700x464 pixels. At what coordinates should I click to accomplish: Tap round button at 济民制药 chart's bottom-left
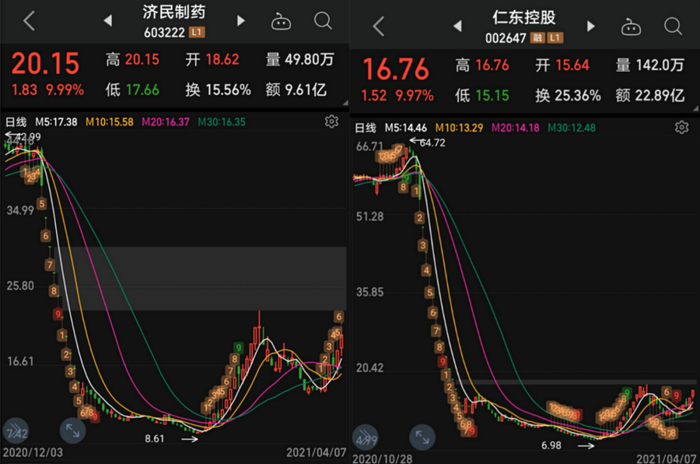16,431
